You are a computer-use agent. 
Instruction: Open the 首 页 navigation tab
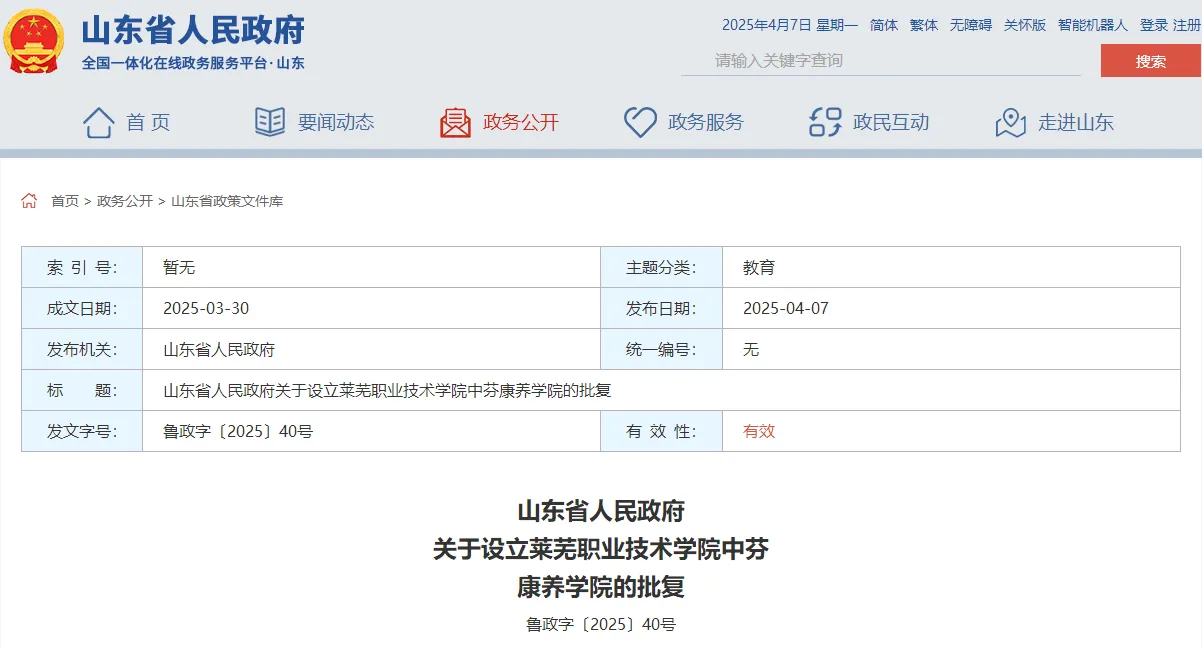point(148,122)
